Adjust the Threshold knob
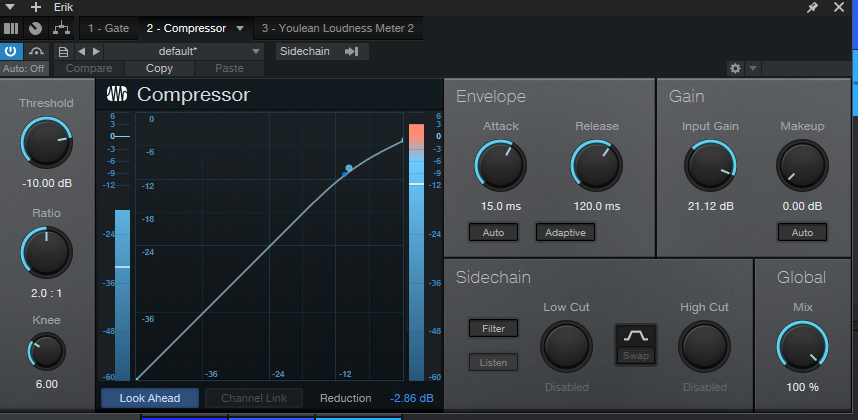 click(47, 142)
